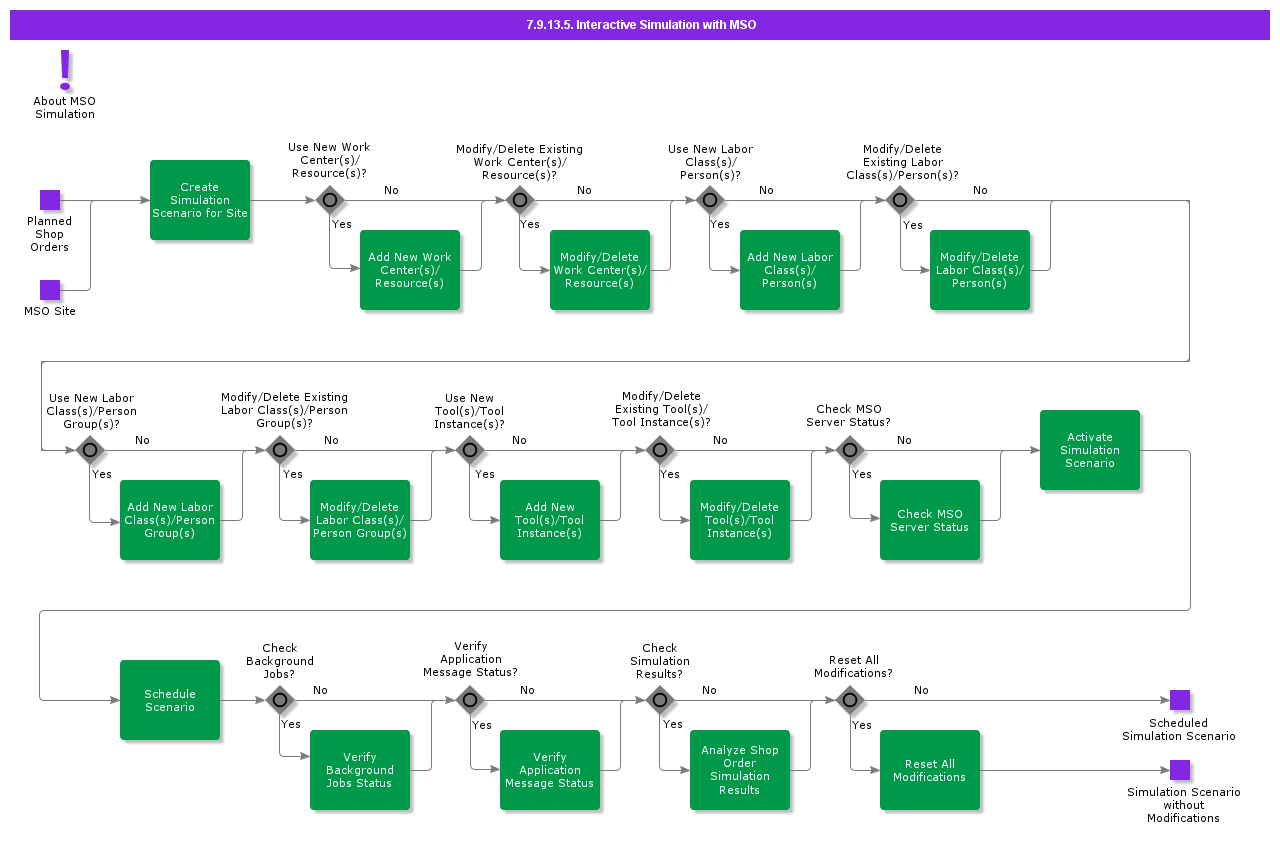Click the MSO Site input icon
This screenshot has width=1280, height=843.
point(49,290)
